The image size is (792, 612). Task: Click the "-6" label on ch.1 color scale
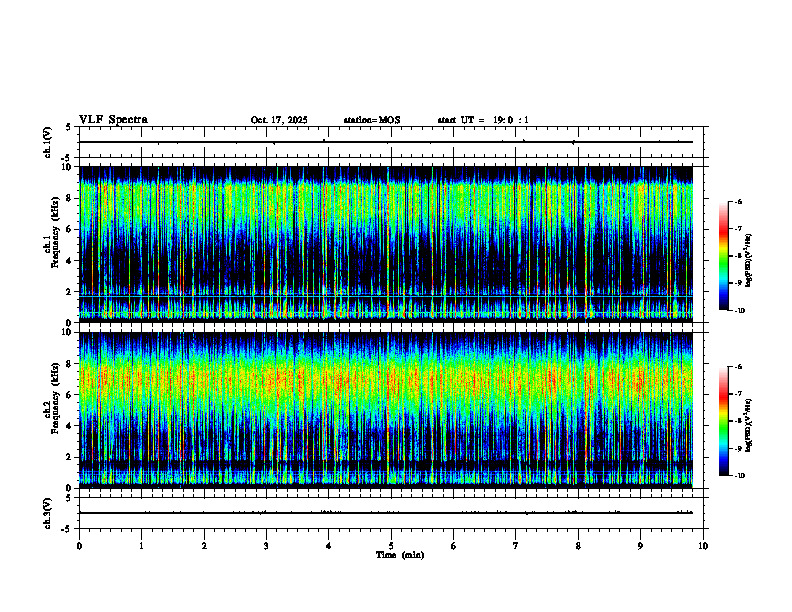[738, 201]
